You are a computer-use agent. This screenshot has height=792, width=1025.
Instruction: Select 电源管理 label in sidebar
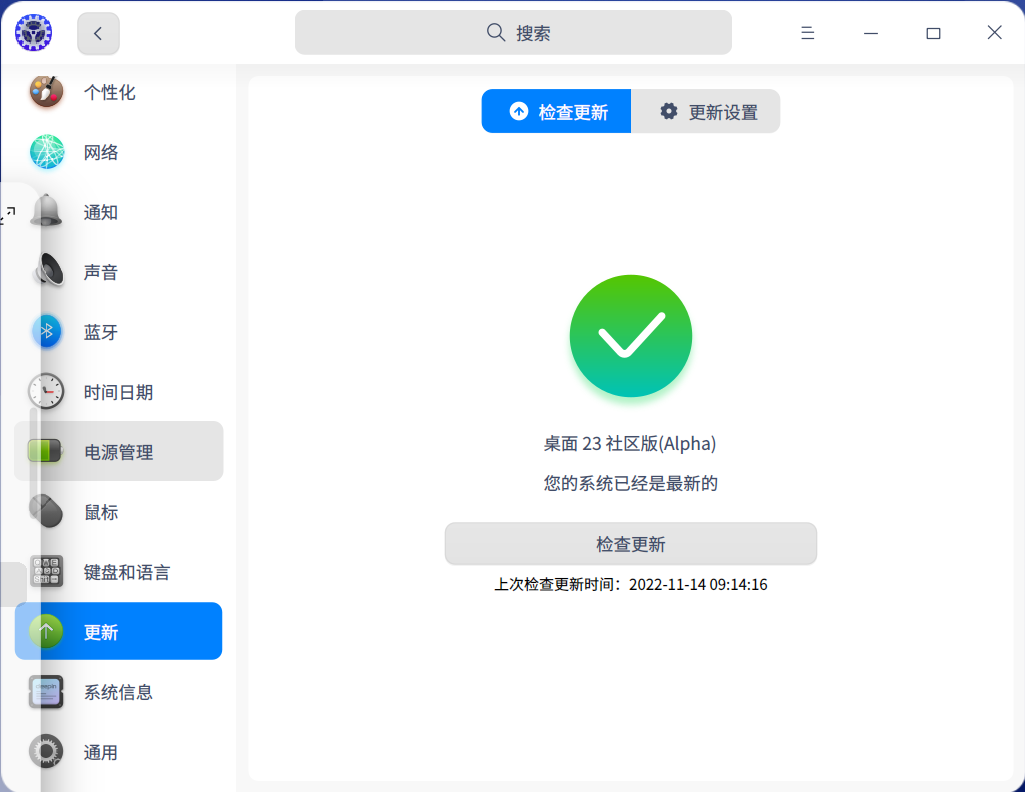click(118, 452)
